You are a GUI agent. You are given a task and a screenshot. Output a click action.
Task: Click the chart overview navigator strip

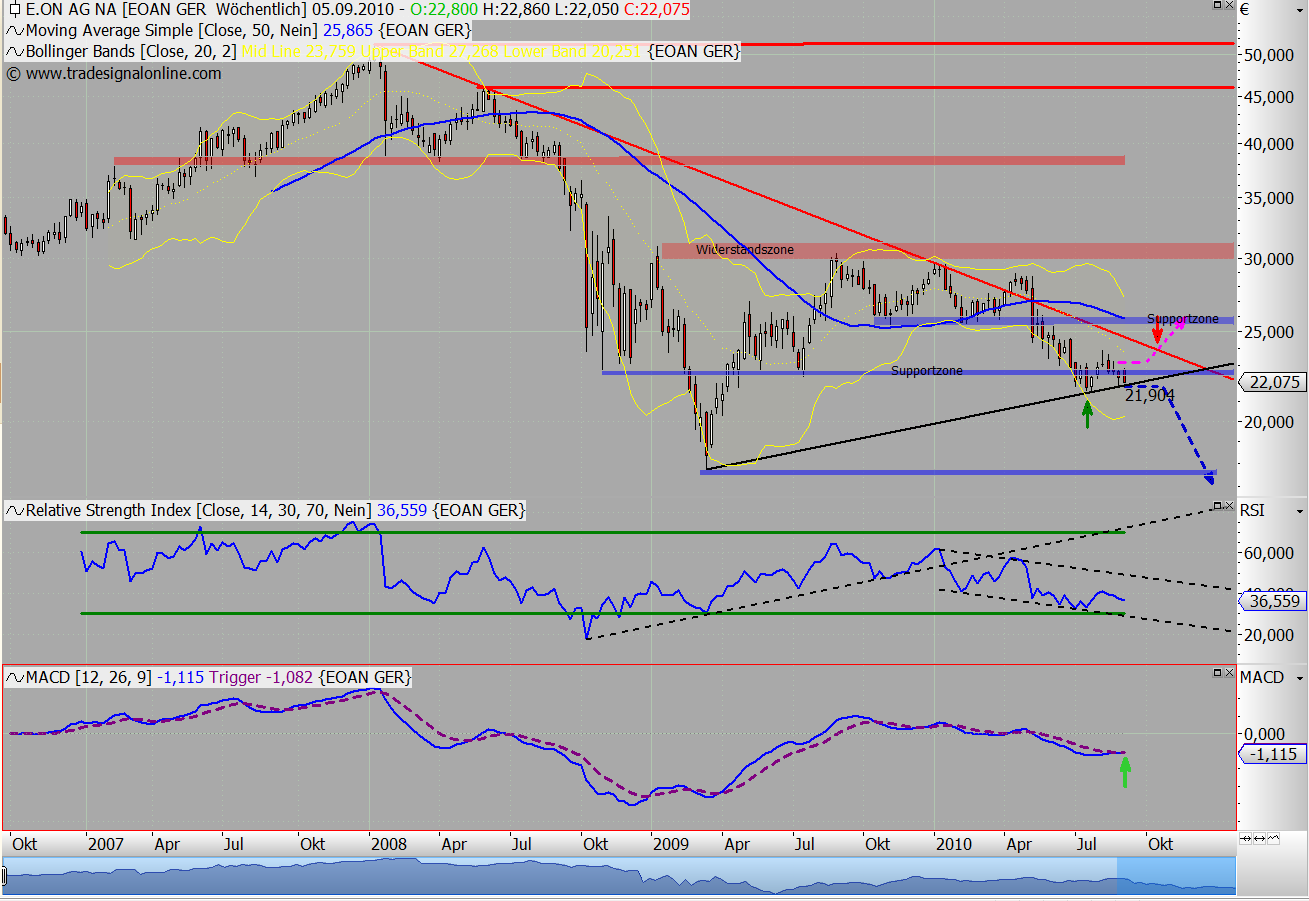click(x=620, y=875)
